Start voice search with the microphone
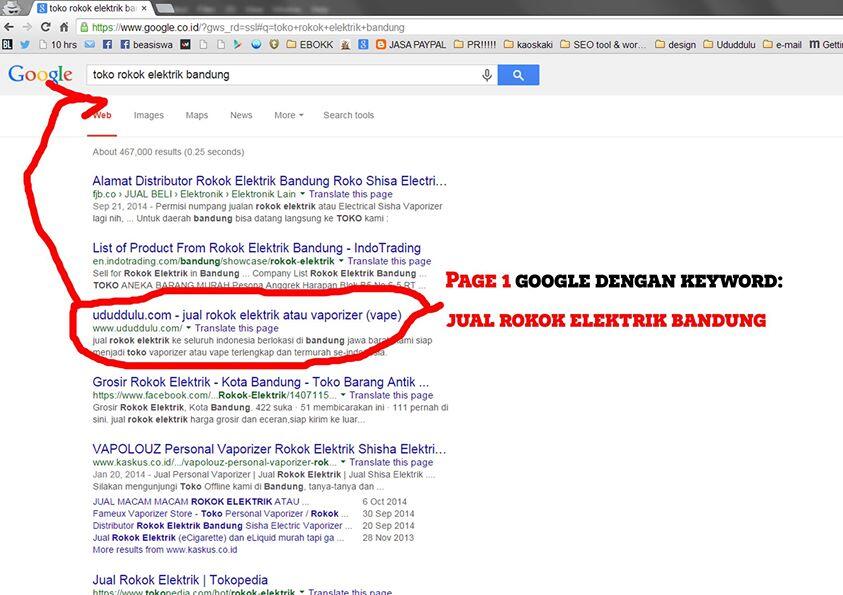 487,75
